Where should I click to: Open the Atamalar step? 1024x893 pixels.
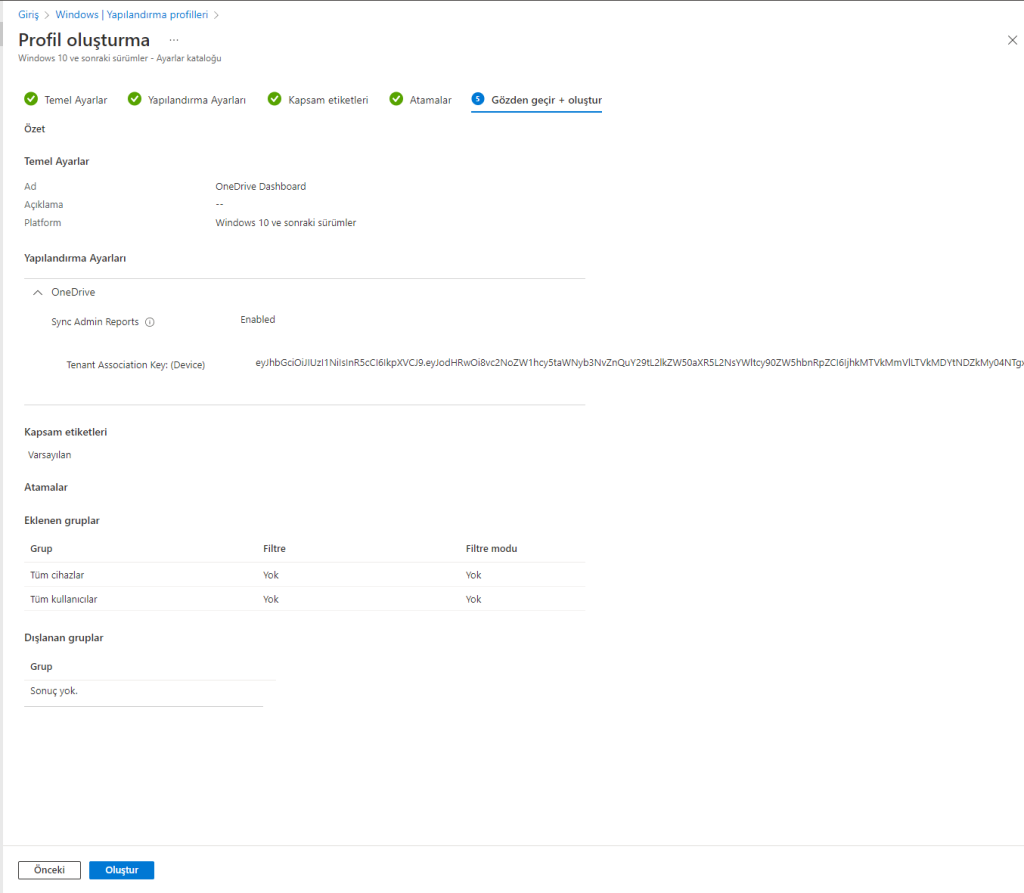tap(430, 100)
